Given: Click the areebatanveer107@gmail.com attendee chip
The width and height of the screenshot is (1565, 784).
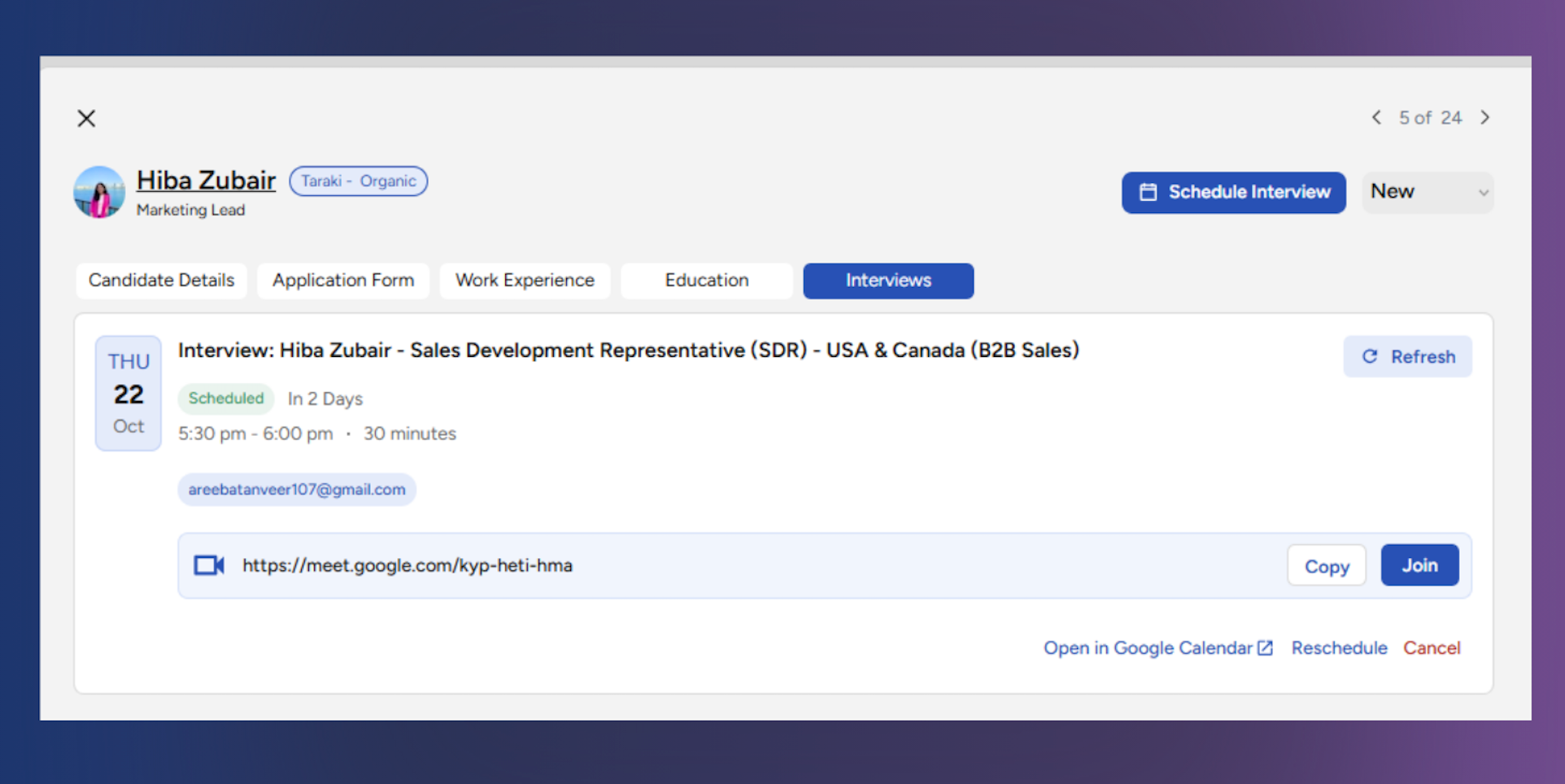Looking at the screenshot, I should (297, 490).
